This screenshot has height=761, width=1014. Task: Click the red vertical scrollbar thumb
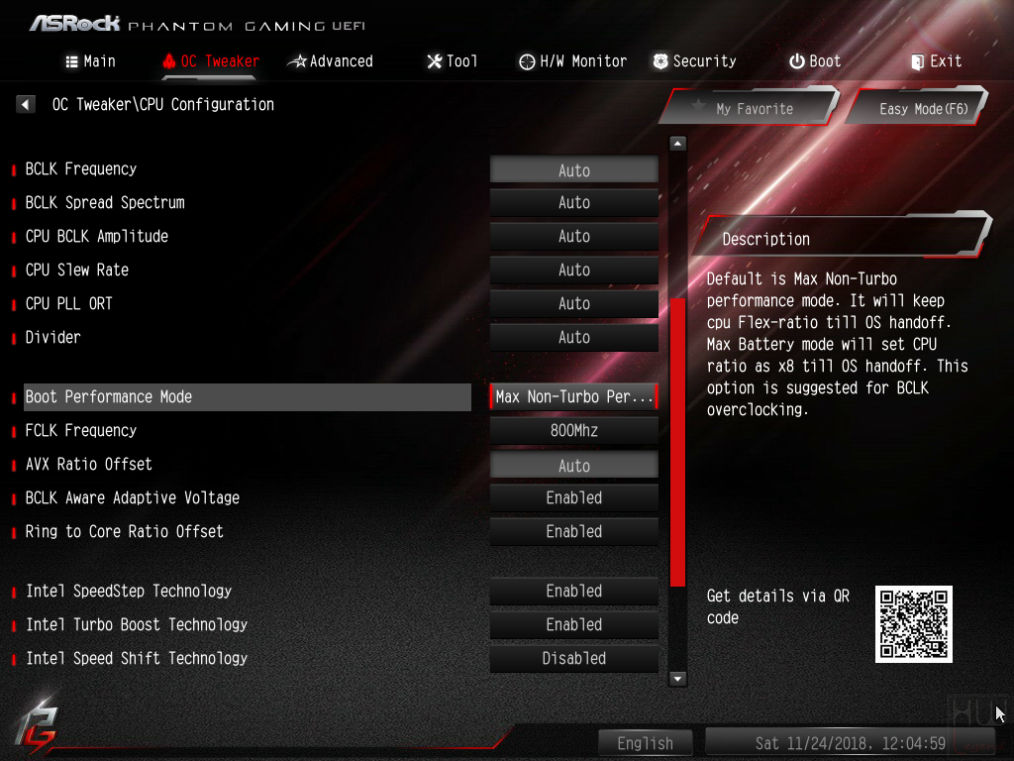677,442
